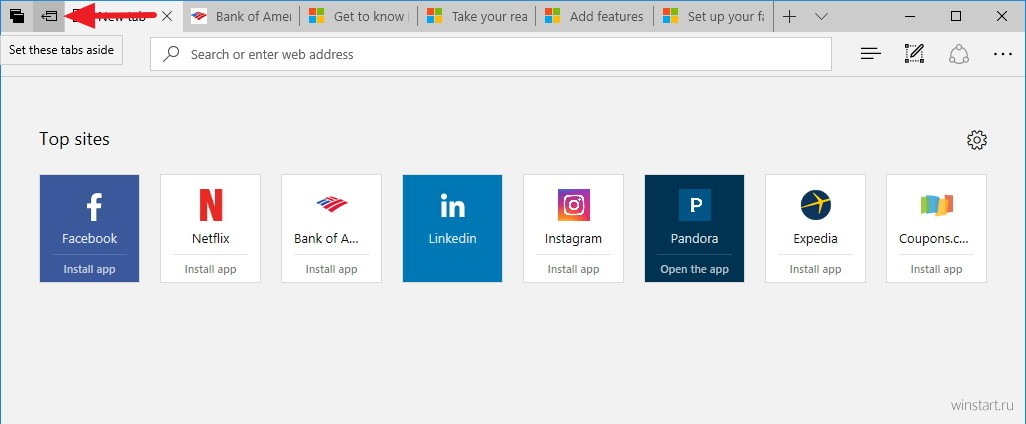
Task: Switch to the Bank of America tab
Action: [x=241, y=16]
